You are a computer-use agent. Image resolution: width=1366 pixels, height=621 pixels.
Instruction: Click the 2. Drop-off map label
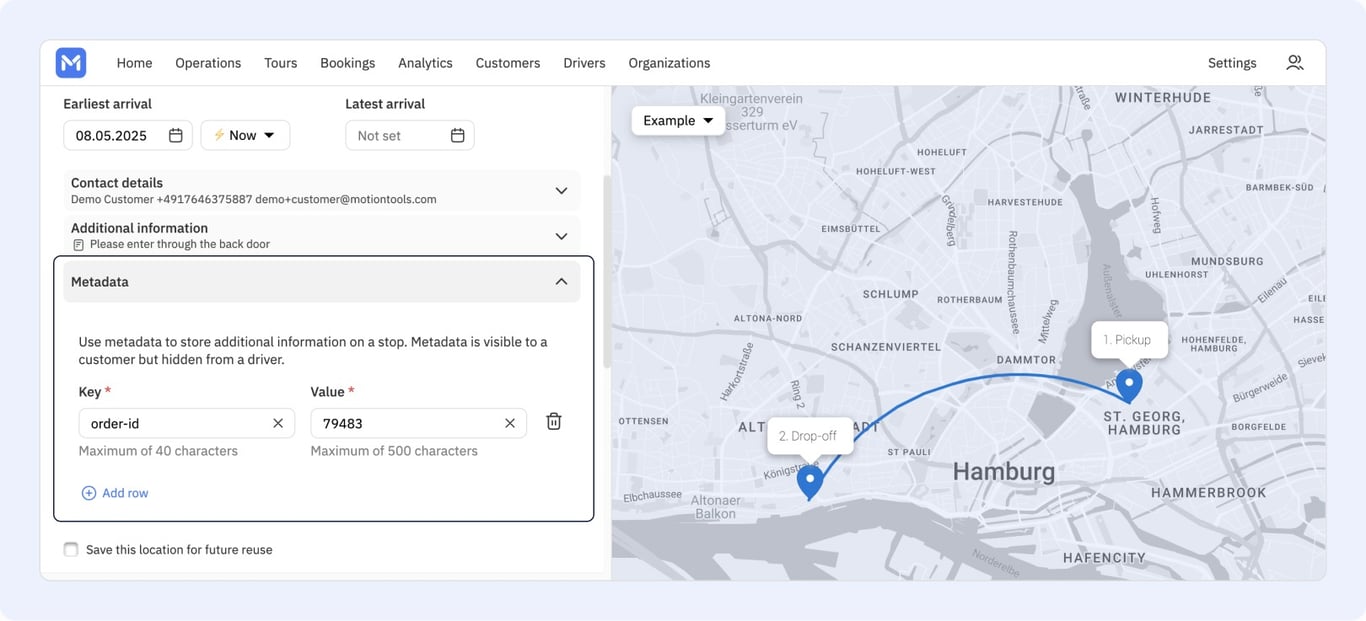(810, 436)
